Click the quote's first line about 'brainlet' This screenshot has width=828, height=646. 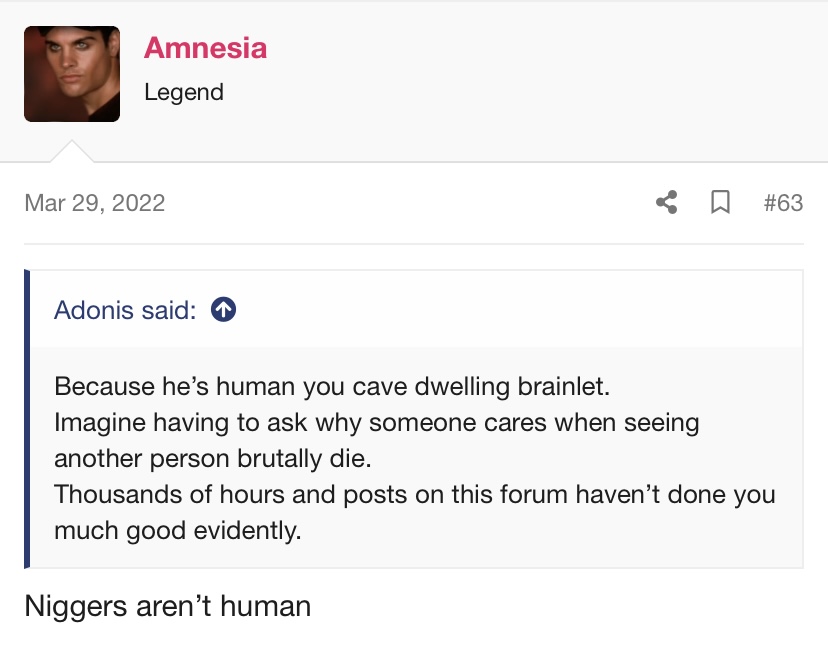(x=332, y=386)
